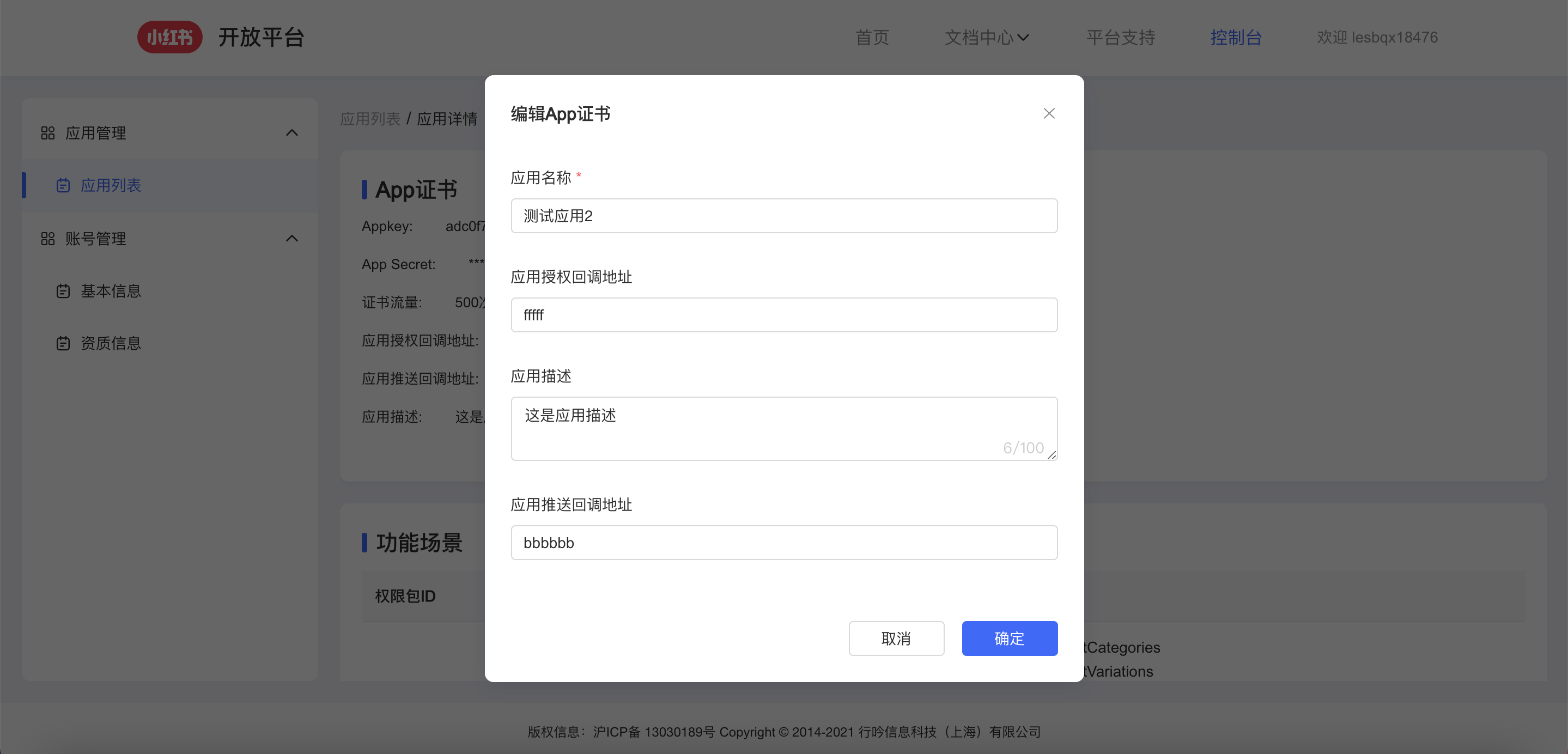Click the clipboard icon beside 应用列表
1568x754 pixels.
[x=64, y=186]
